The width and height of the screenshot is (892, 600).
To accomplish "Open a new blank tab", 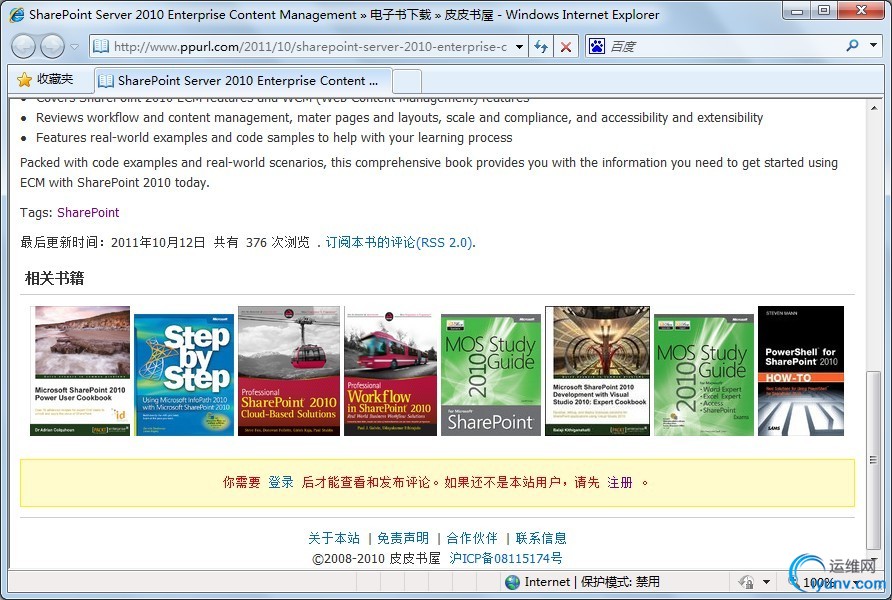I will point(407,81).
